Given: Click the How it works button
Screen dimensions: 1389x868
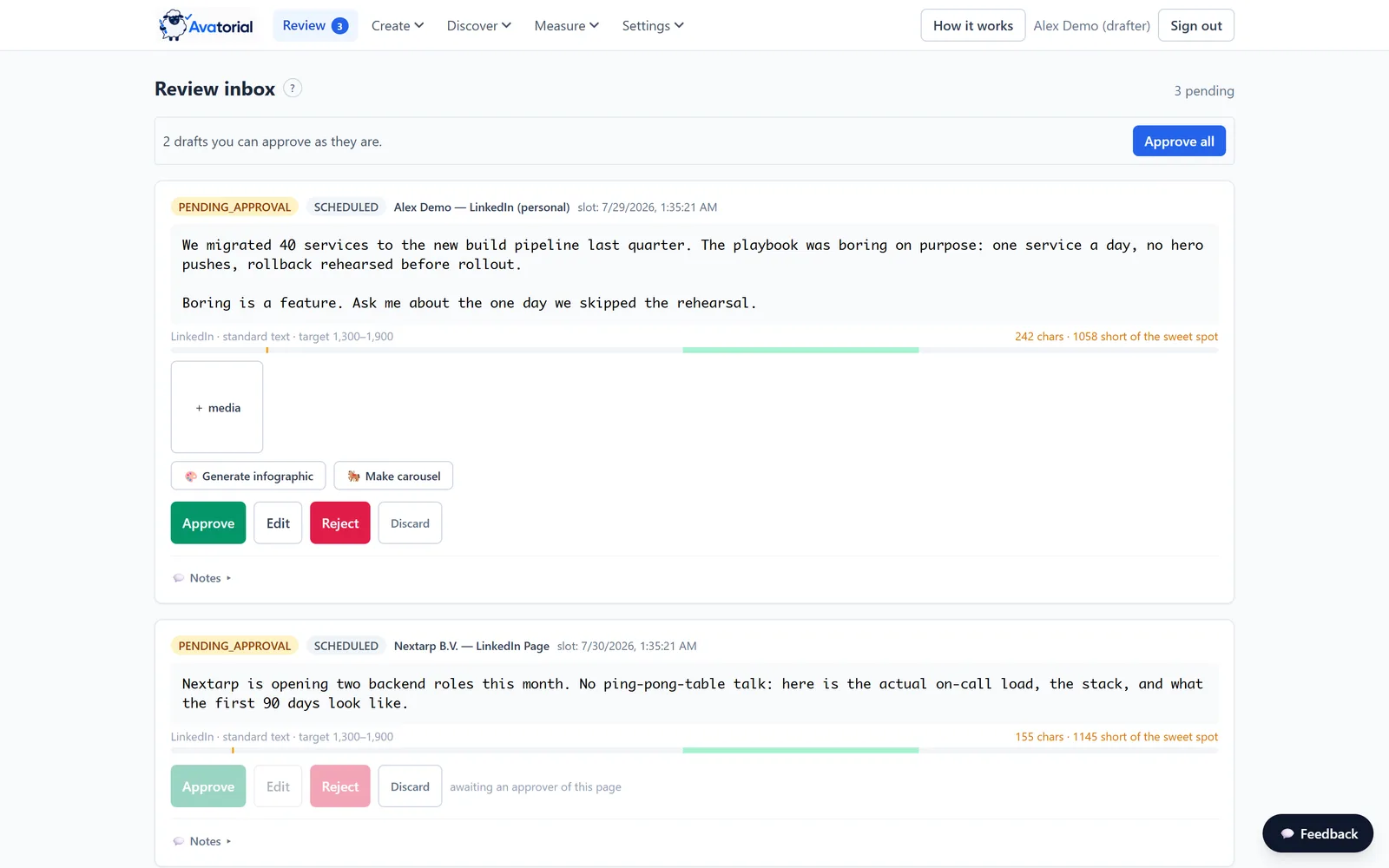Looking at the screenshot, I should [x=973, y=26].
